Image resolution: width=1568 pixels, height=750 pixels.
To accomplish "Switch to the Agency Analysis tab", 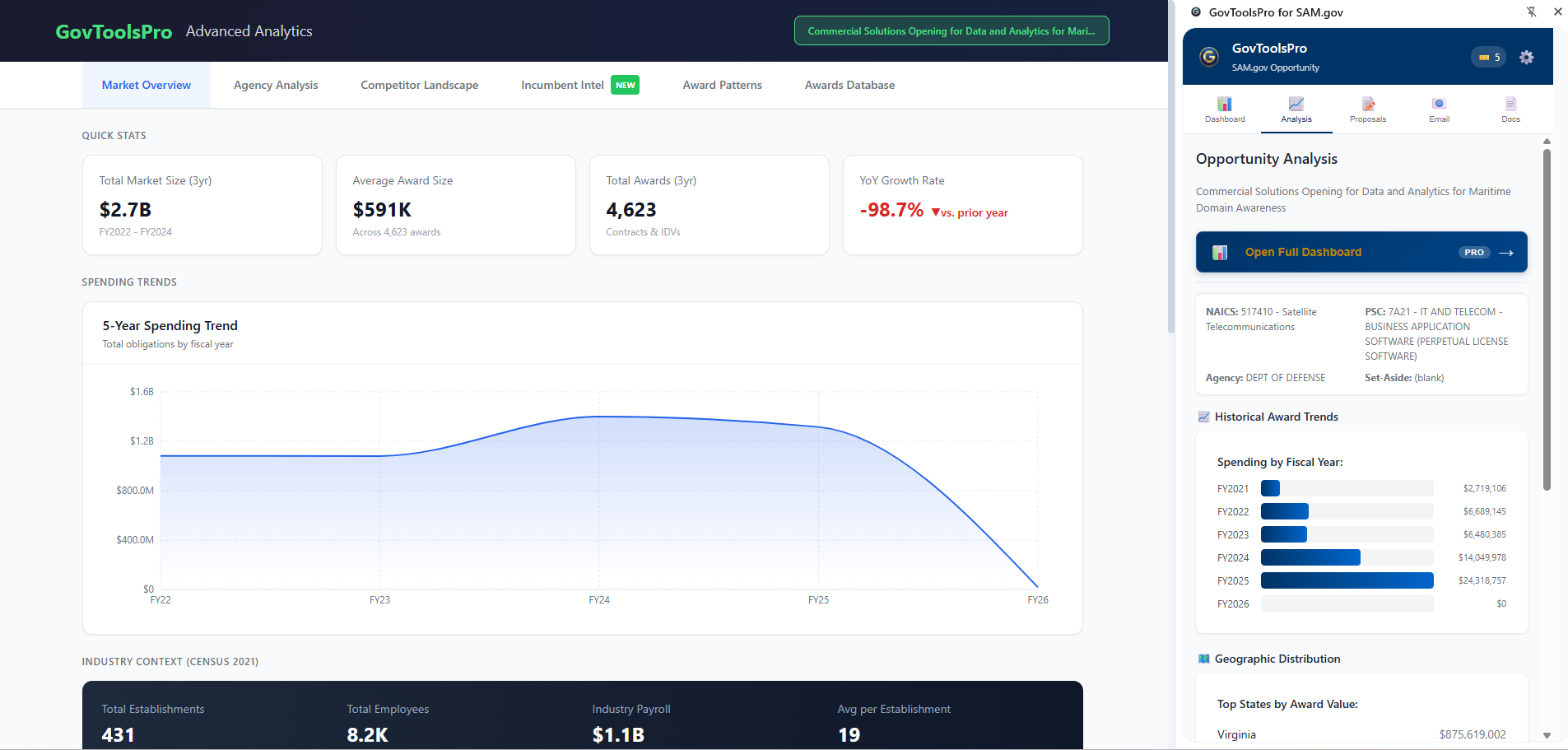I will pyautogui.click(x=275, y=85).
